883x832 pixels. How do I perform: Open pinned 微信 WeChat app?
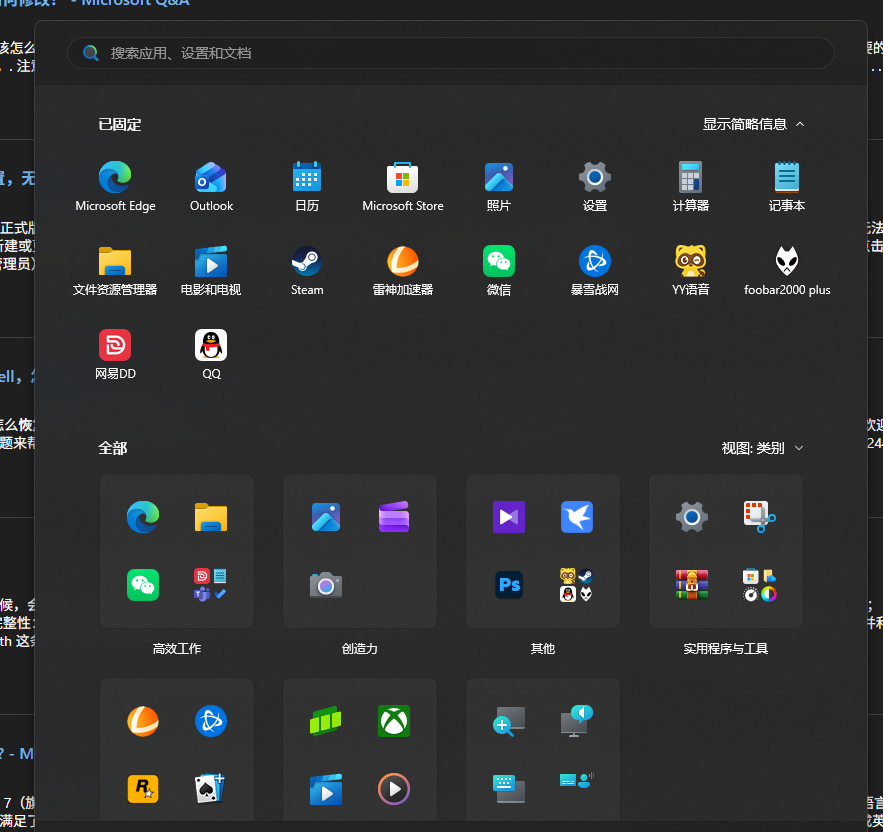point(499,271)
